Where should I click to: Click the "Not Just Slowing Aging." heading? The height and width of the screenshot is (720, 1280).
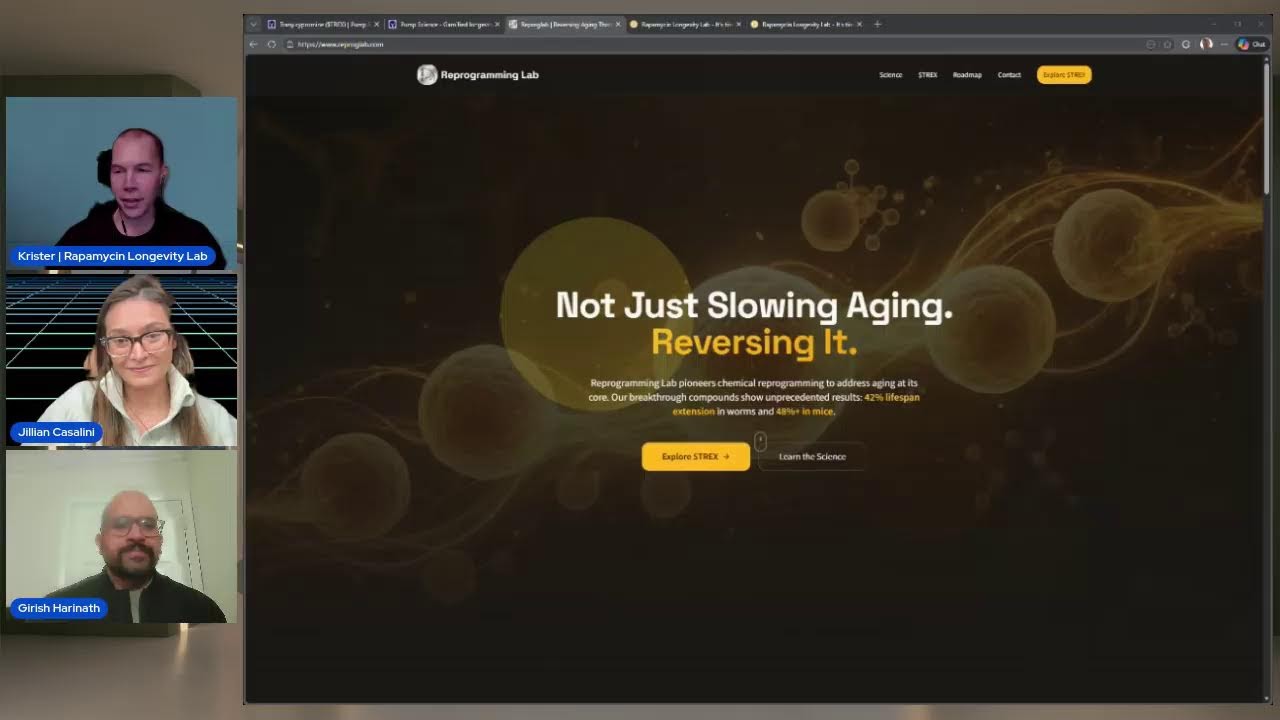point(754,305)
